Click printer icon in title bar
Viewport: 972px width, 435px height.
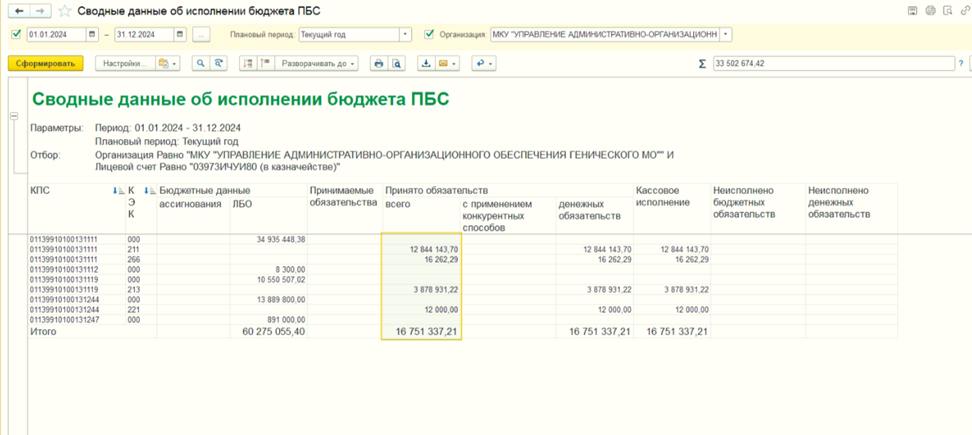click(929, 11)
